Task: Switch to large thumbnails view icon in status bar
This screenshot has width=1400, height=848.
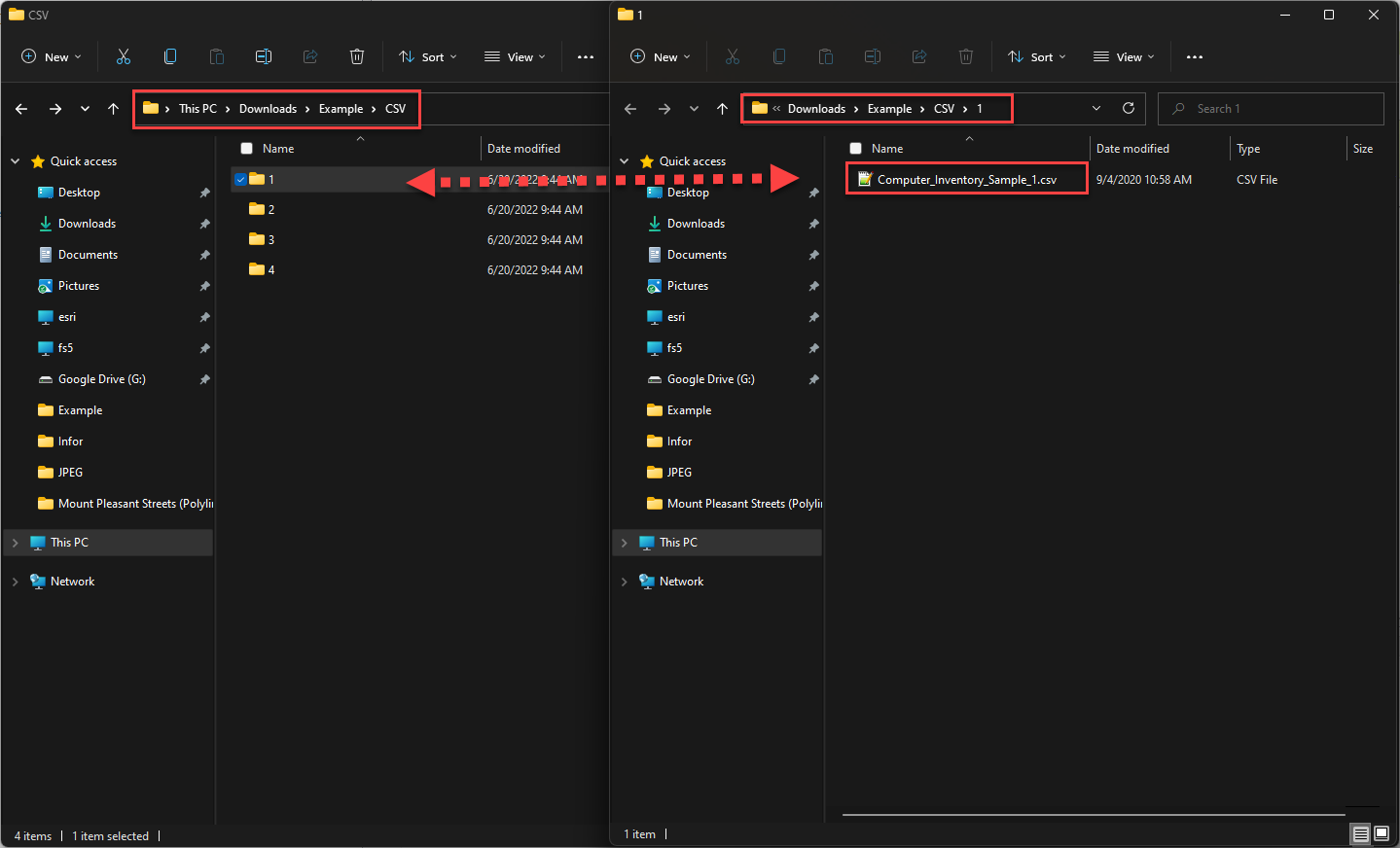Action: click(x=1382, y=833)
